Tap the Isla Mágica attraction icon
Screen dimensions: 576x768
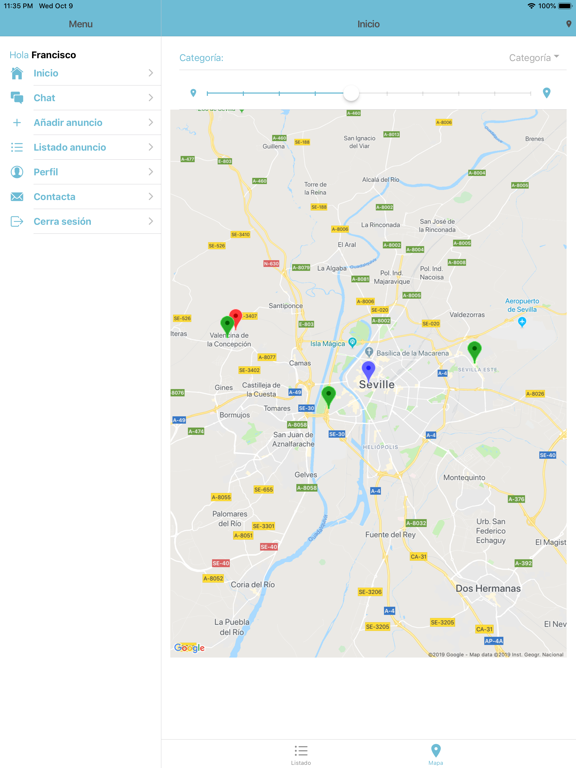point(352,342)
